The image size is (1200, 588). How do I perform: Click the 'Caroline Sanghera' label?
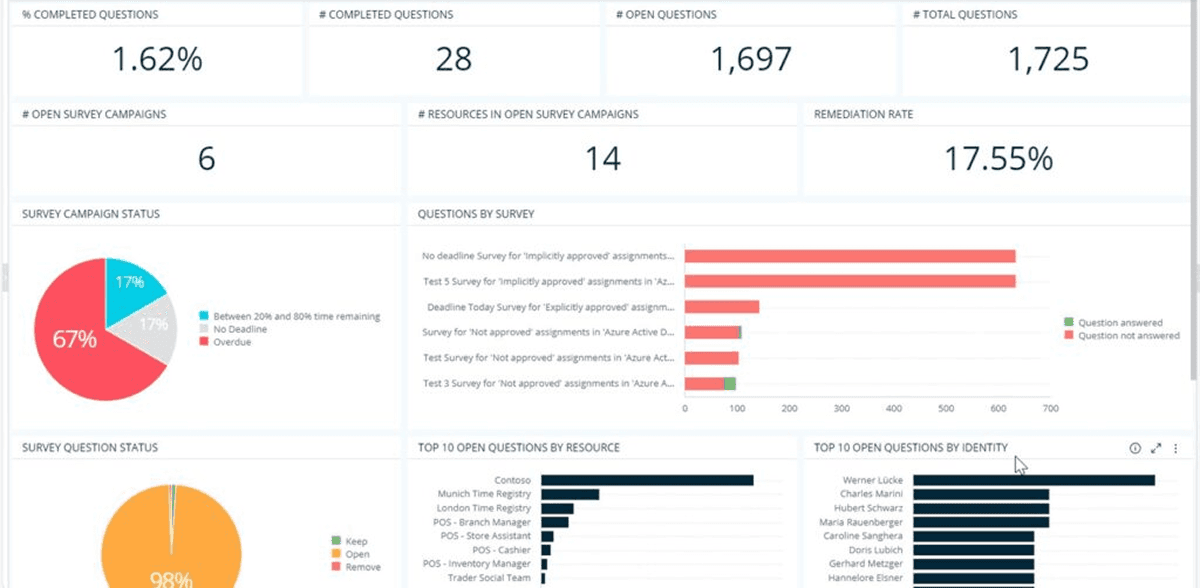pos(863,536)
